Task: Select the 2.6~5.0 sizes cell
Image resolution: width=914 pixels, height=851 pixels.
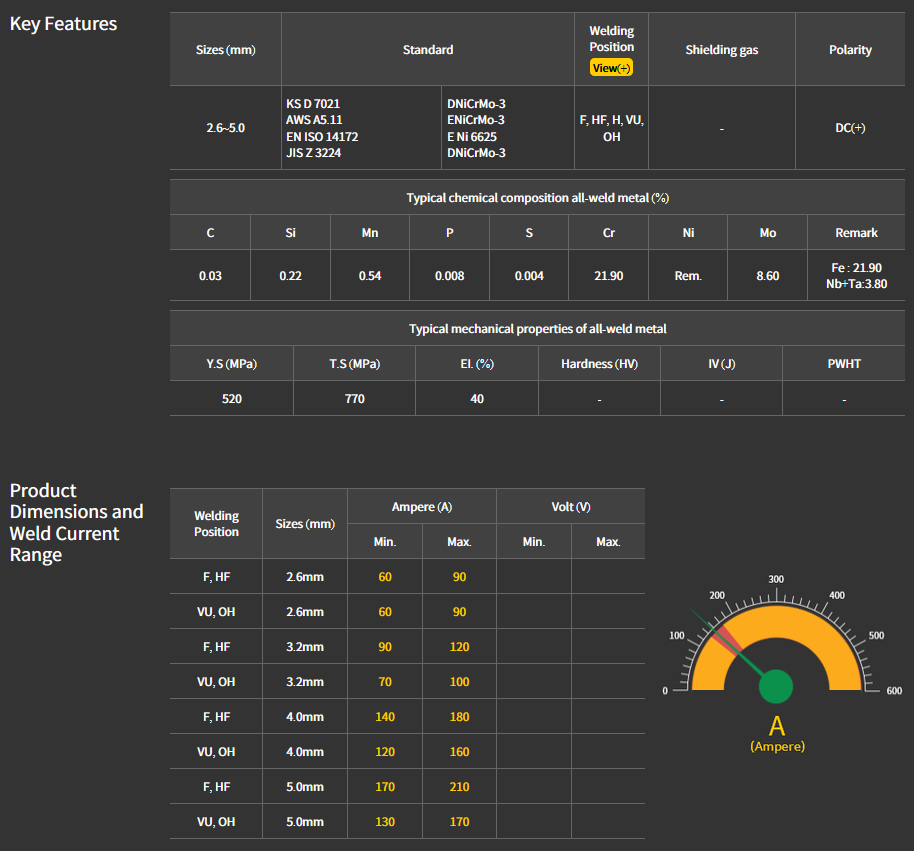Action: tap(225, 128)
